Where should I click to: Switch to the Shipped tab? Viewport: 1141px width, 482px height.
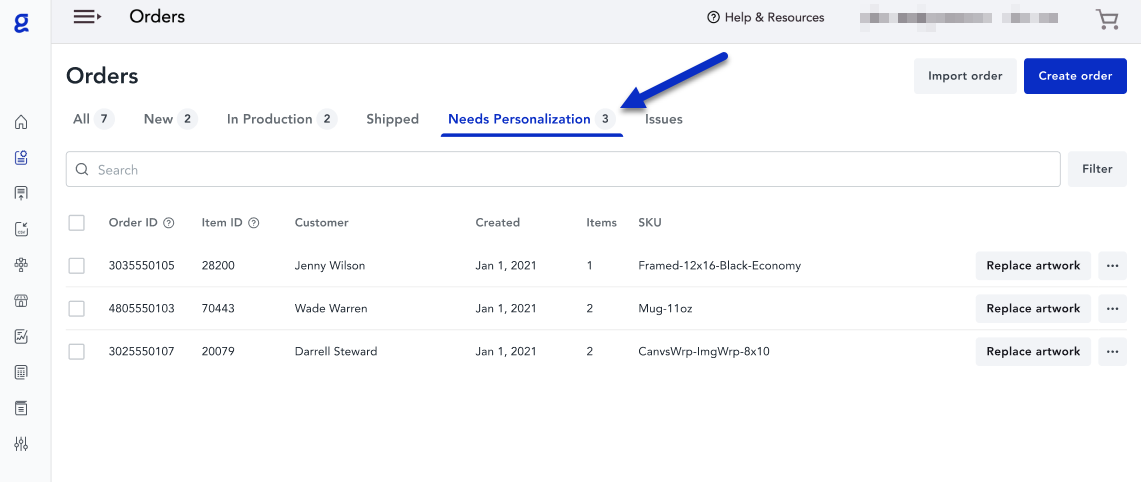coord(392,119)
